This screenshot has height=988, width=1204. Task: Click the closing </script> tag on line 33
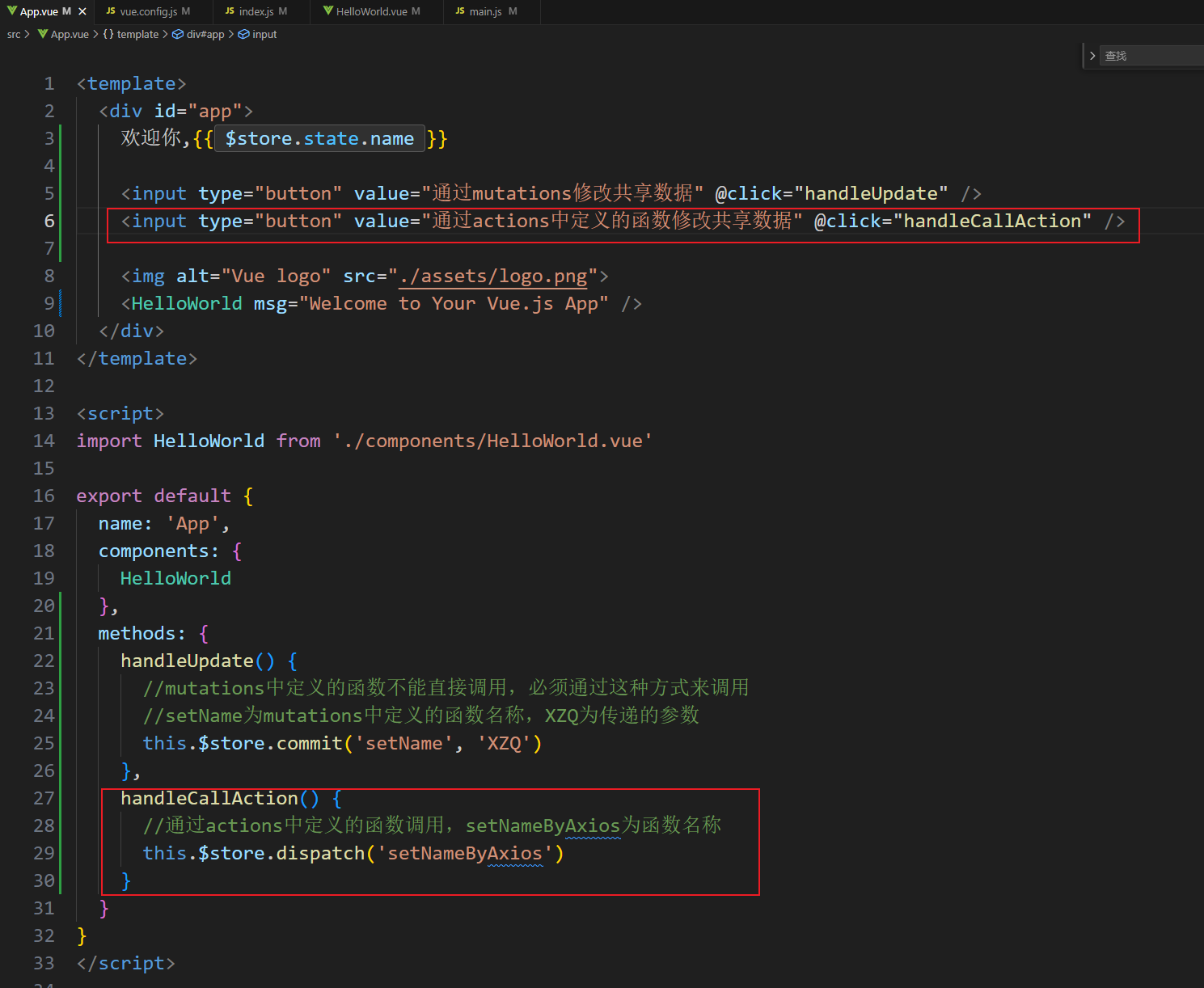pyautogui.click(x=126, y=963)
